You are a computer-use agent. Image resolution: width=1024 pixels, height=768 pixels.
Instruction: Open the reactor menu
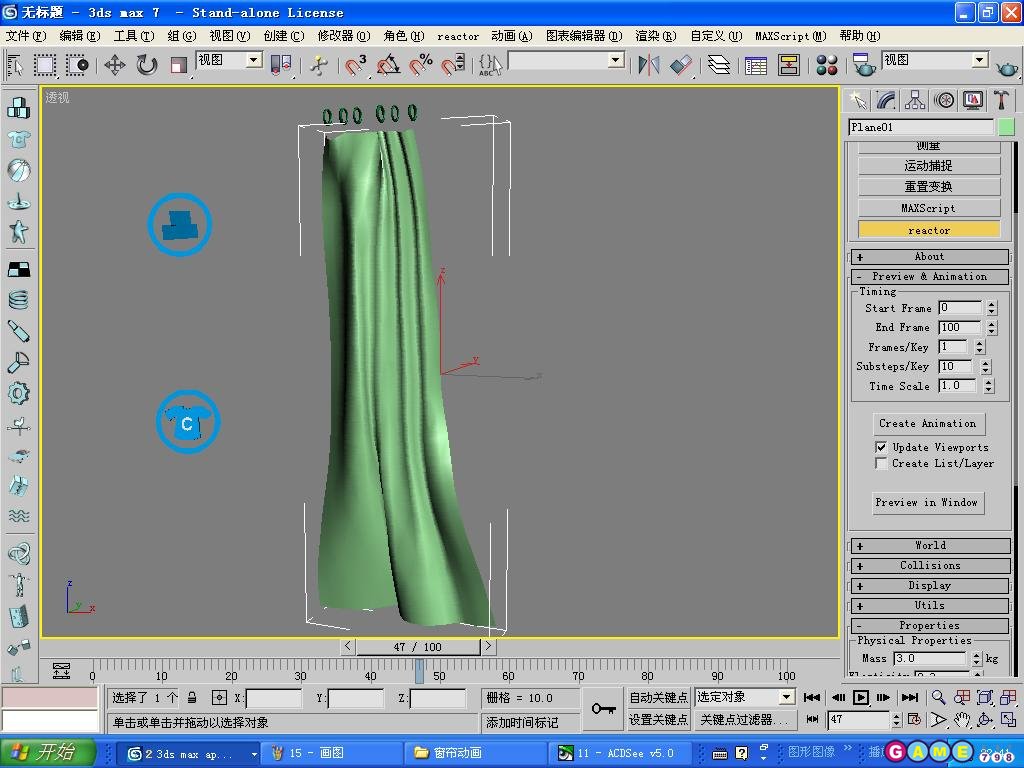(x=458, y=36)
